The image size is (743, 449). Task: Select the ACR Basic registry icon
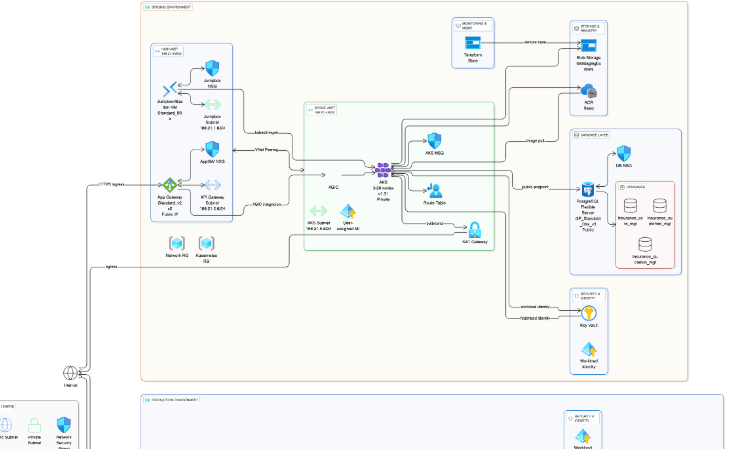[590, 91]
